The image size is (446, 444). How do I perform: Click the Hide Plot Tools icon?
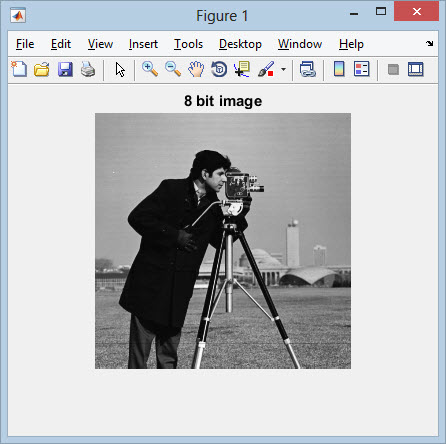point(393,69)
